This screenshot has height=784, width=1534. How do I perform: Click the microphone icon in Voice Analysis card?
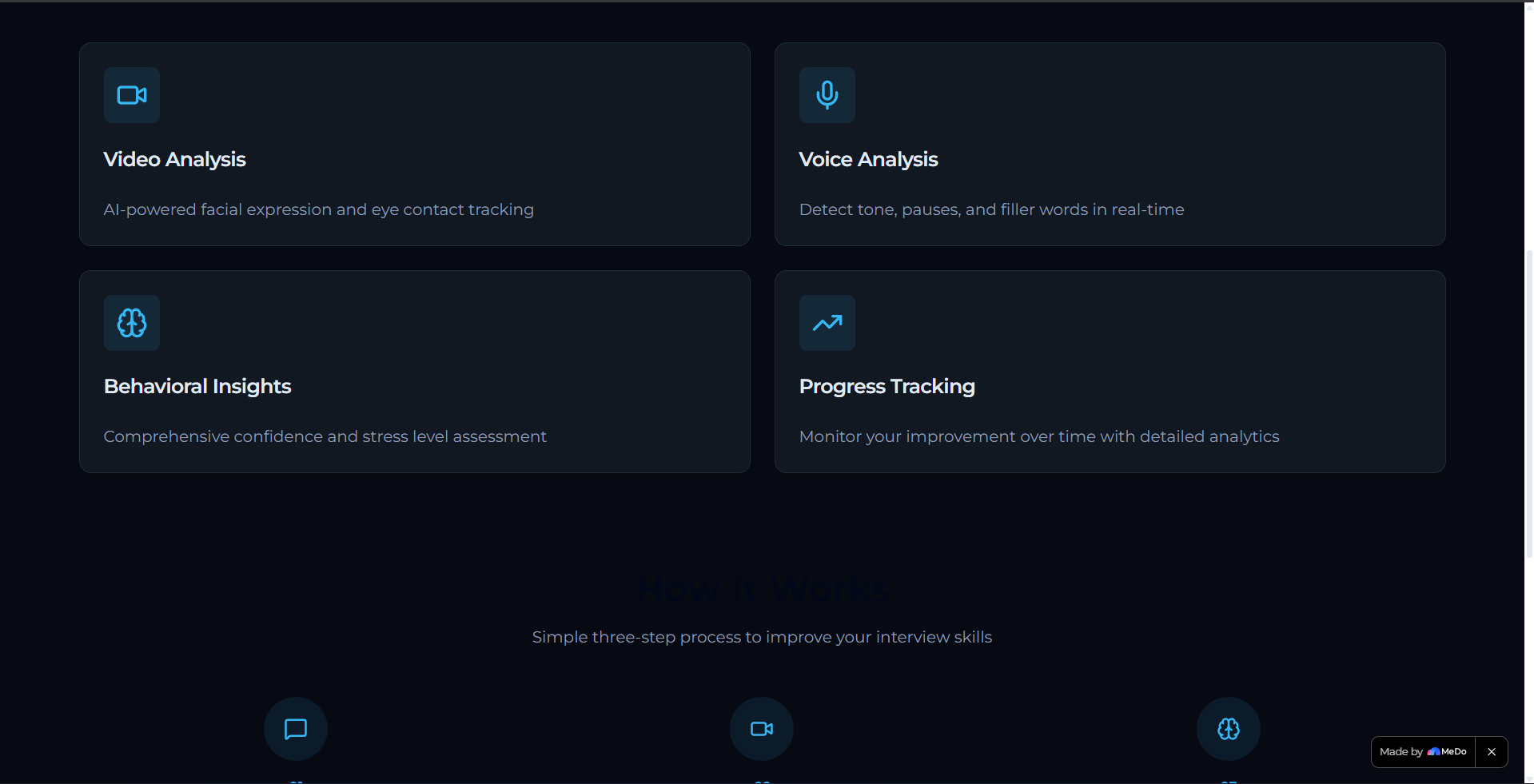[827, 95]
